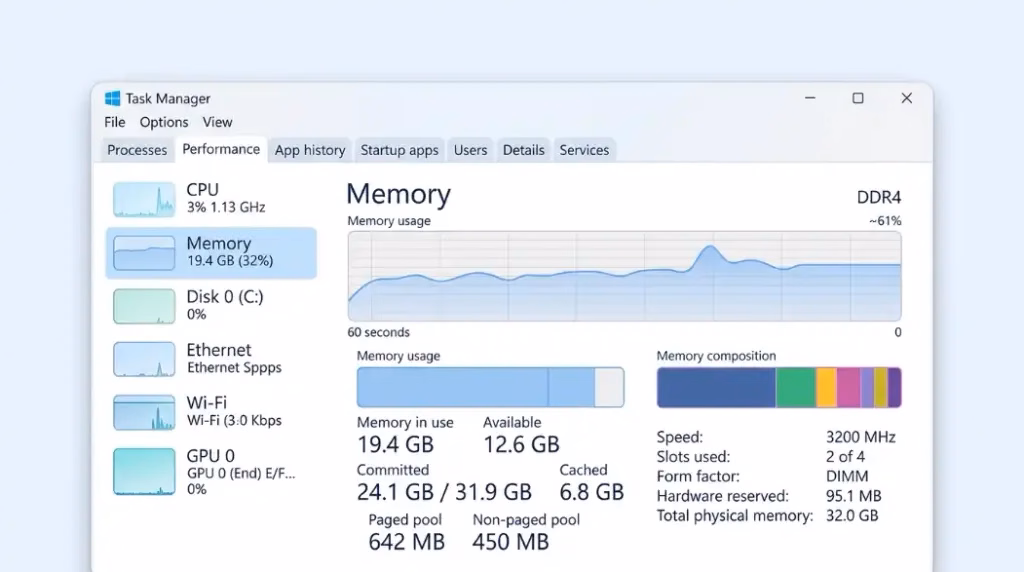Click the CPU label in sidebar
The height and width of the screenshot is (572, 1024).
[202, 189]
